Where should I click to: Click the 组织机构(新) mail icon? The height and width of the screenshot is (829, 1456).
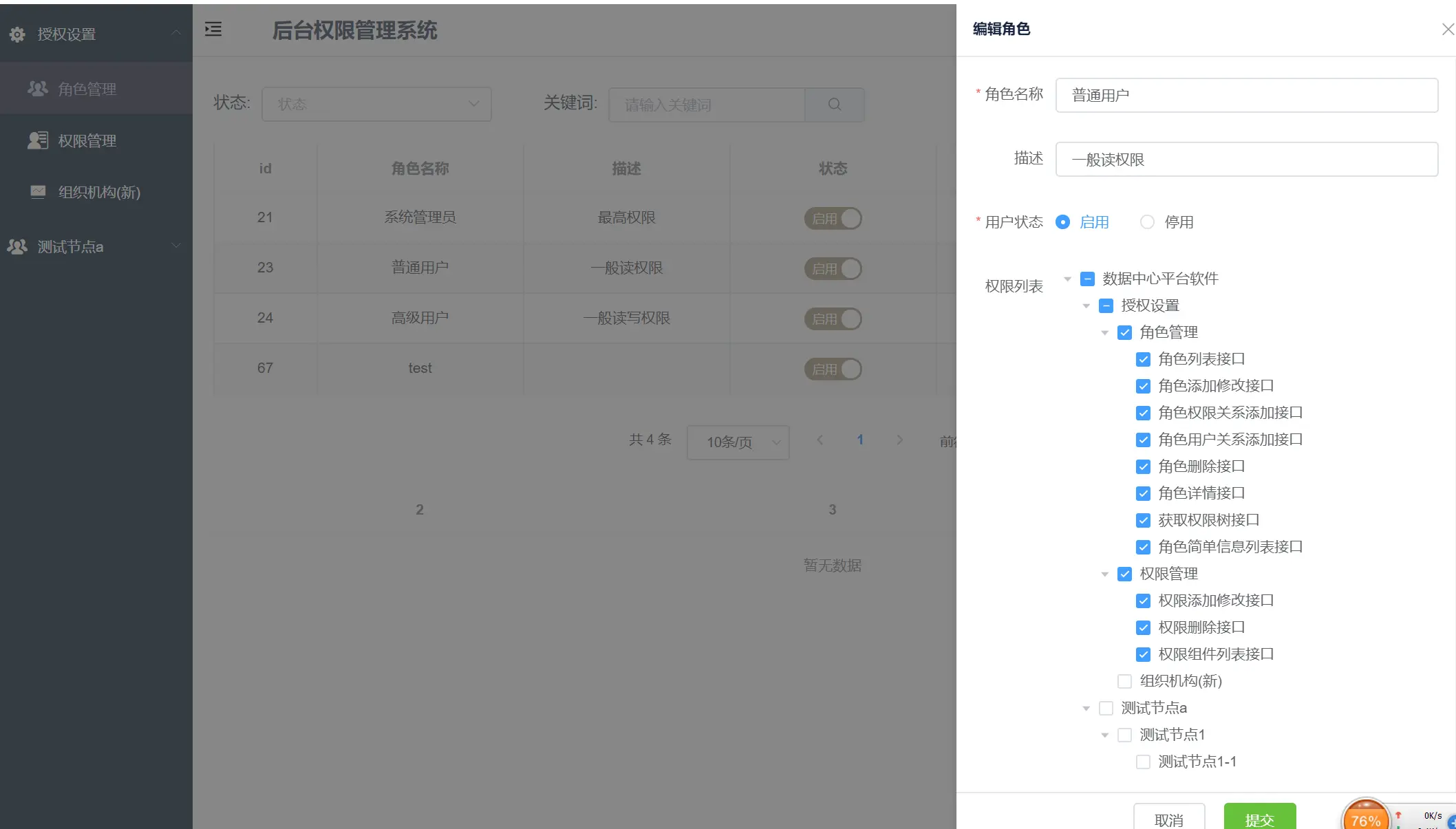click(38, 192)
